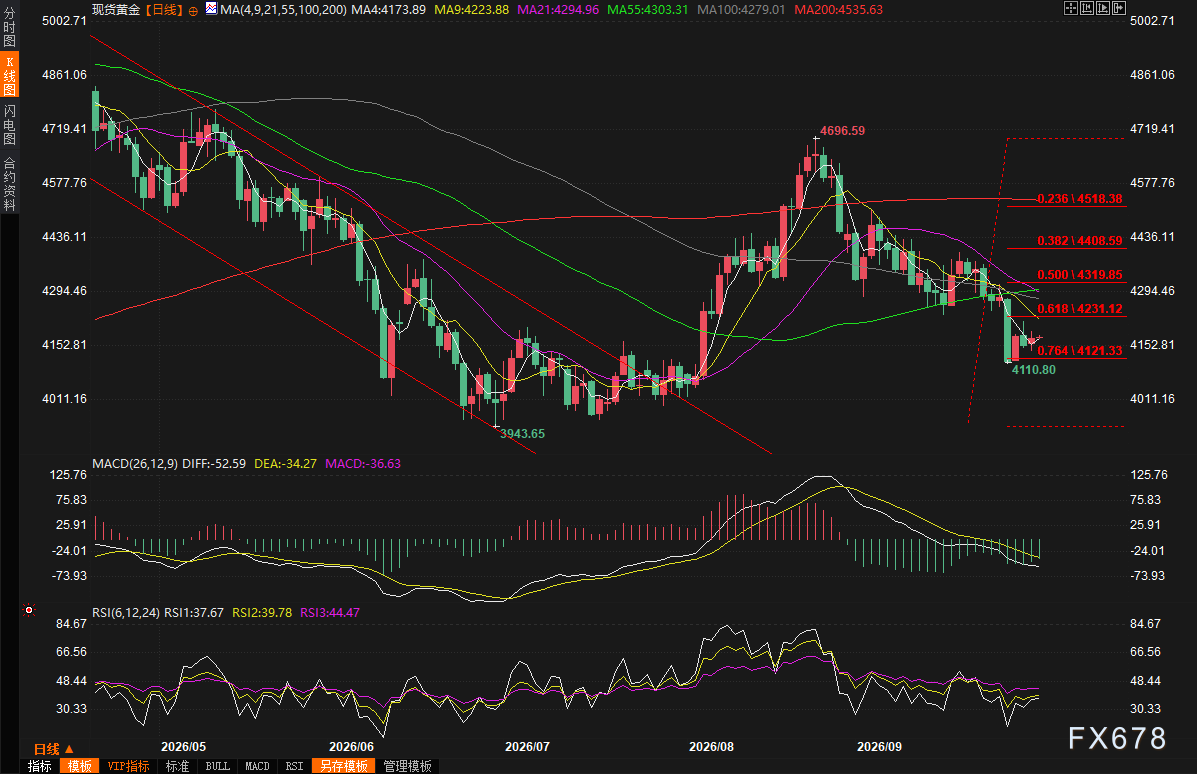Click the chart step-back axis icon
Viewport: 1197px width, 774px height.
1087,8
